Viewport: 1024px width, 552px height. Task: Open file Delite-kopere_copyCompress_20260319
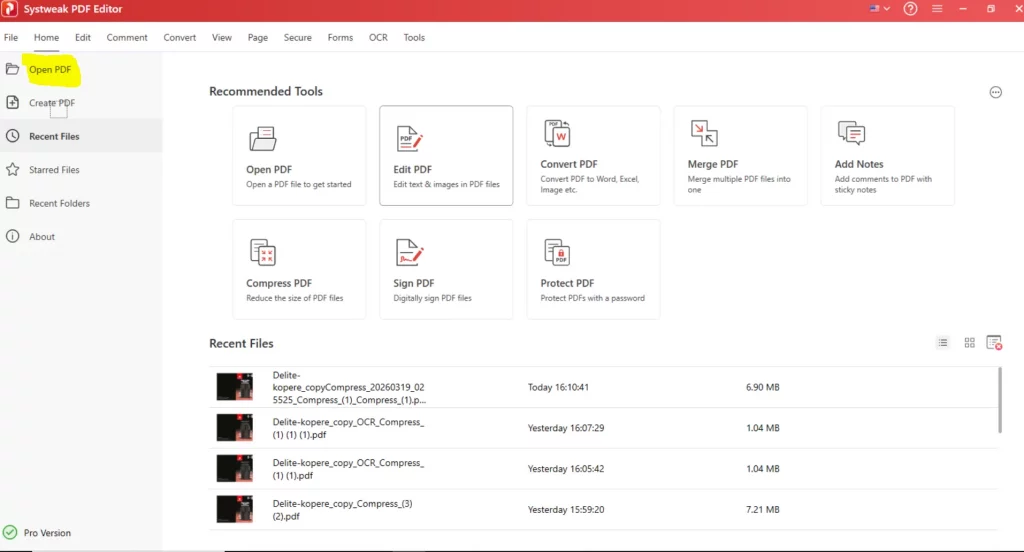tap(349, 387)
